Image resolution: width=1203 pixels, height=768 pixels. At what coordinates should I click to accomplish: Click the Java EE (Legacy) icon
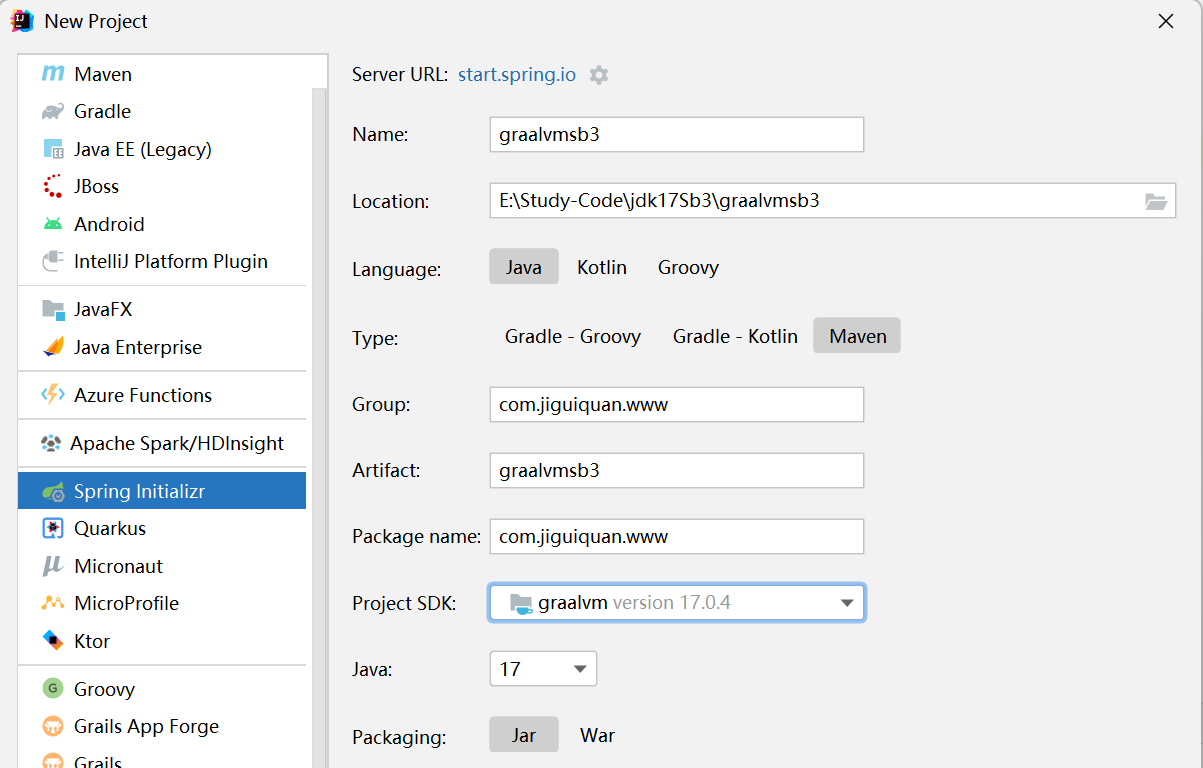[53, 149]
